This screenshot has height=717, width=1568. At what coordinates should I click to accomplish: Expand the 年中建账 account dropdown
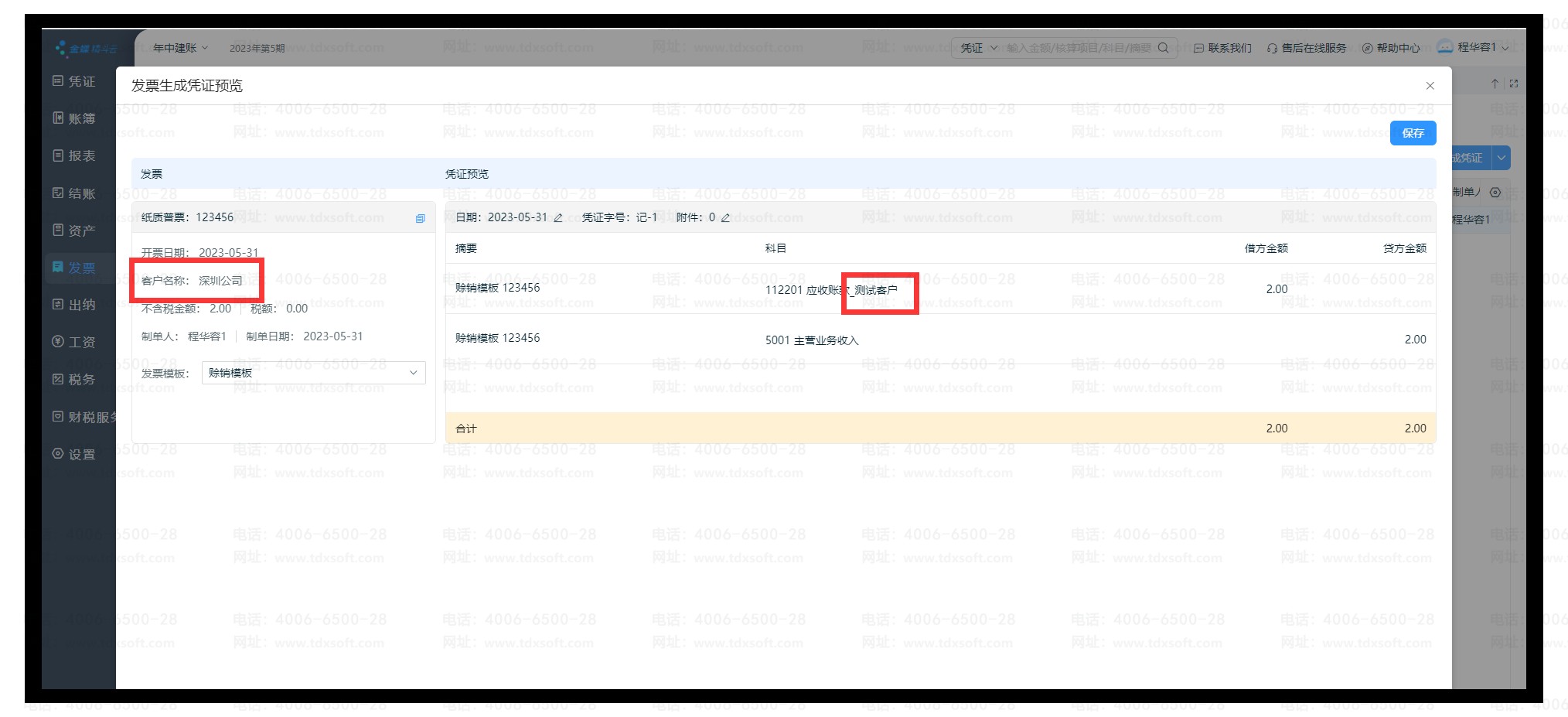(x=180, y=48)
